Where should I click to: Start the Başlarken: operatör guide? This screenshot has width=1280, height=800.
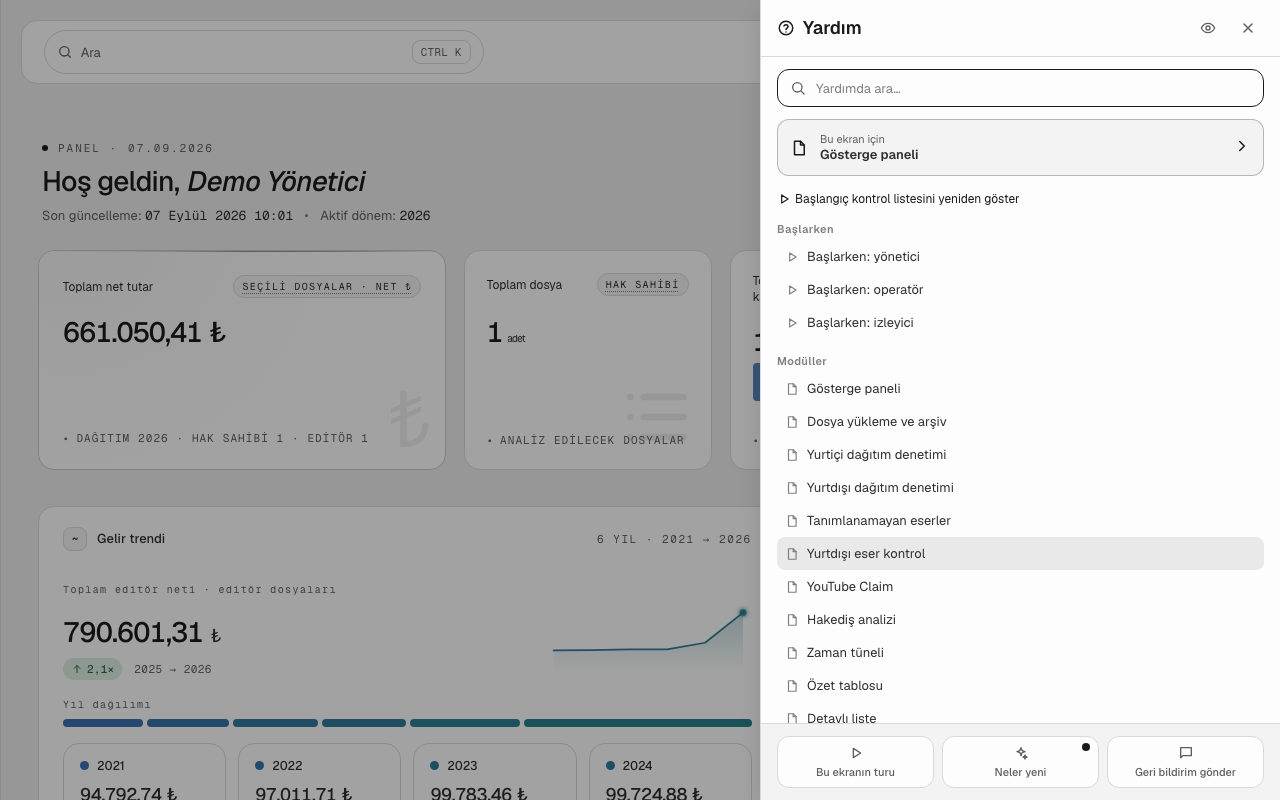pos(1020,290)
